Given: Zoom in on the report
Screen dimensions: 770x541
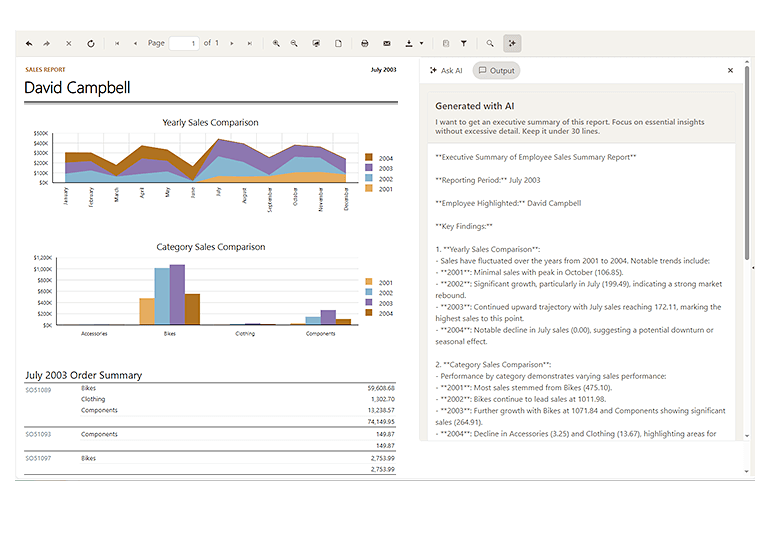Looking at the screenshot, I should point(277,44).
